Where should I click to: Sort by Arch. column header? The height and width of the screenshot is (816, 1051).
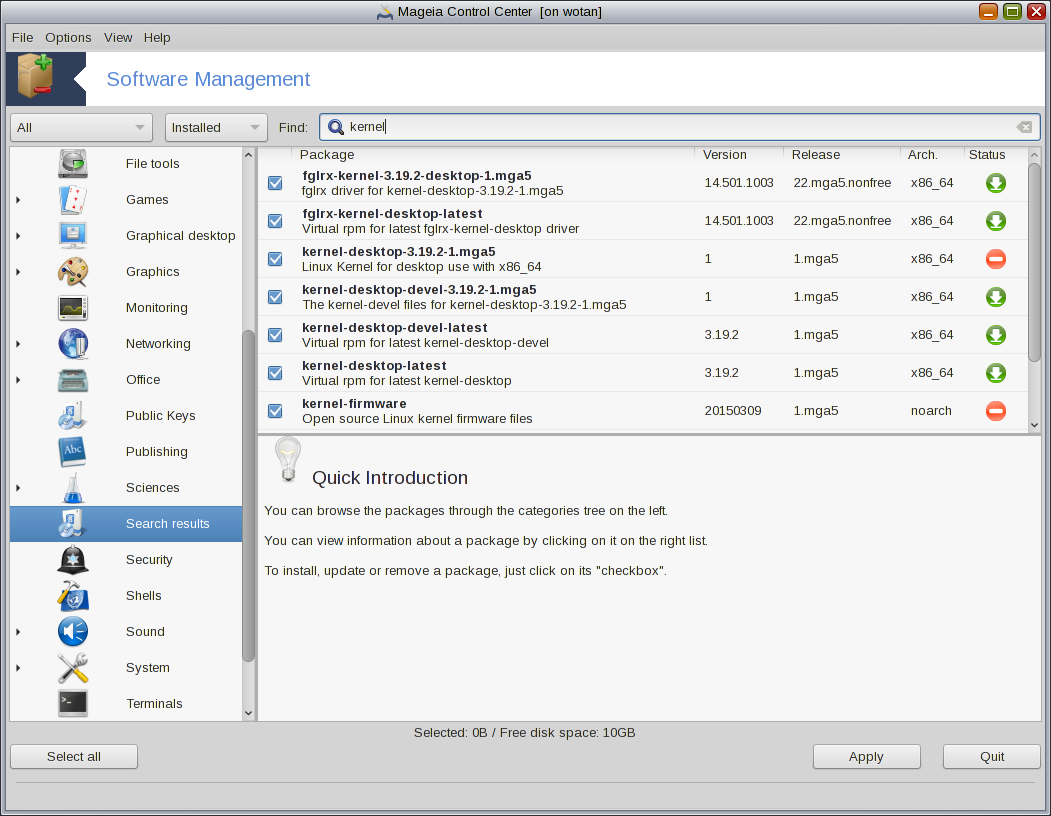tap(932, 155)
